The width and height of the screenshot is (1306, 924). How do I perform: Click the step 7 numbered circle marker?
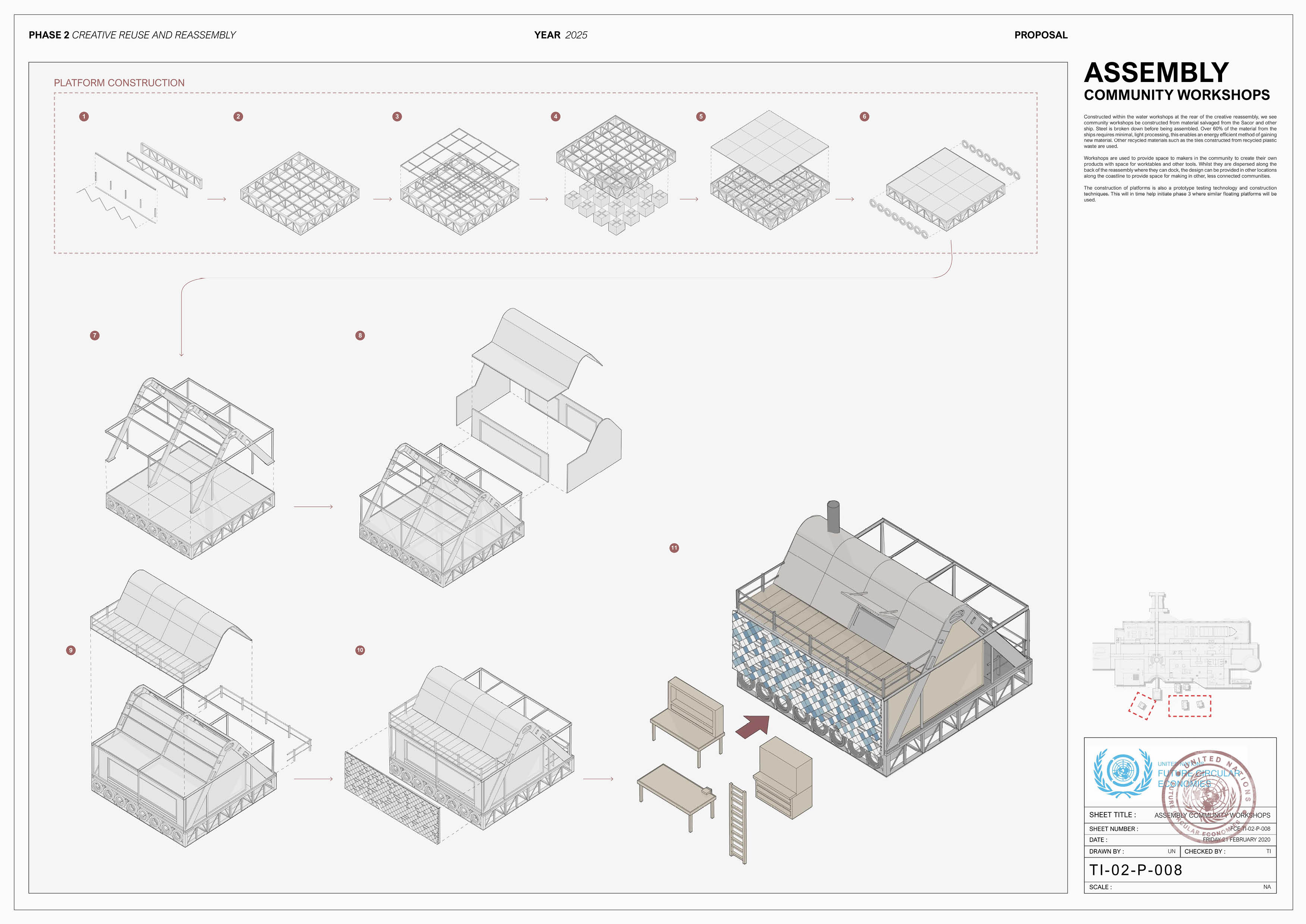click(95, 336)
